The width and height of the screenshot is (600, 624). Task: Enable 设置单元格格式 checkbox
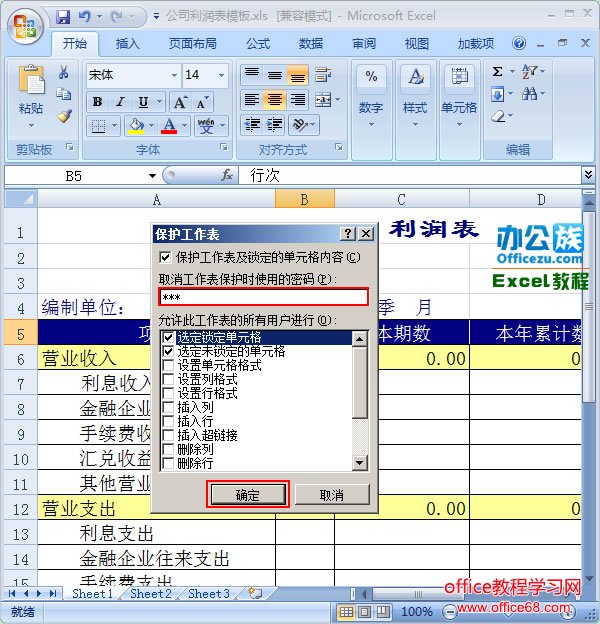pyautogui.click(x=168, y=365)
